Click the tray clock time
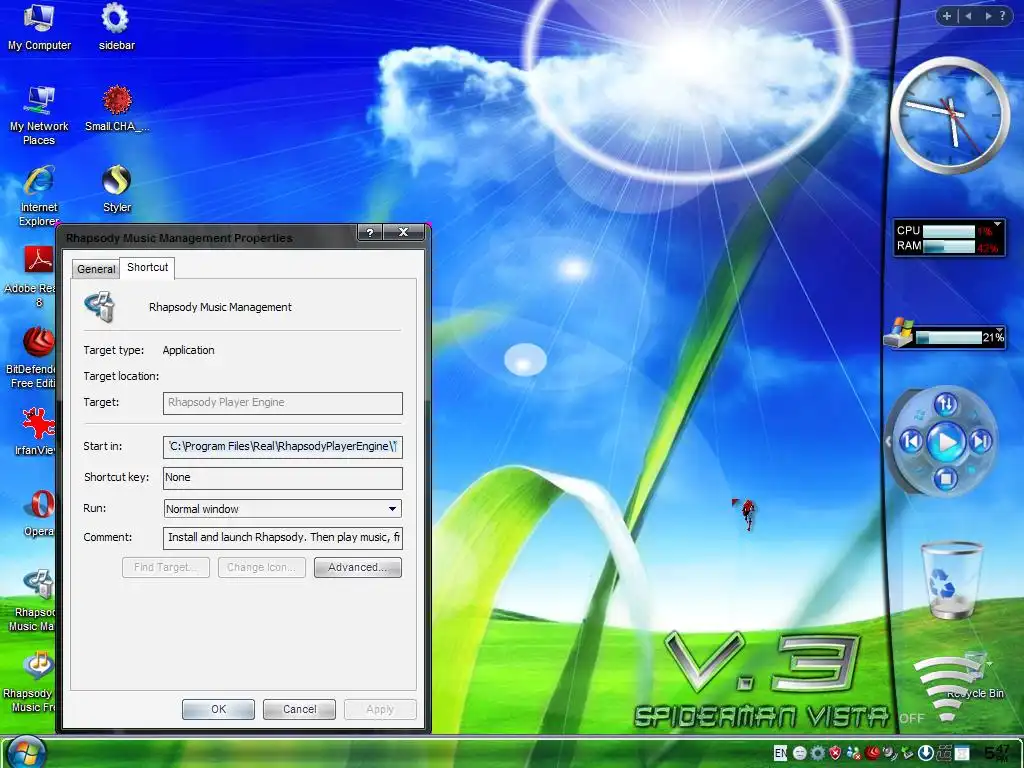 click(997, 753)
